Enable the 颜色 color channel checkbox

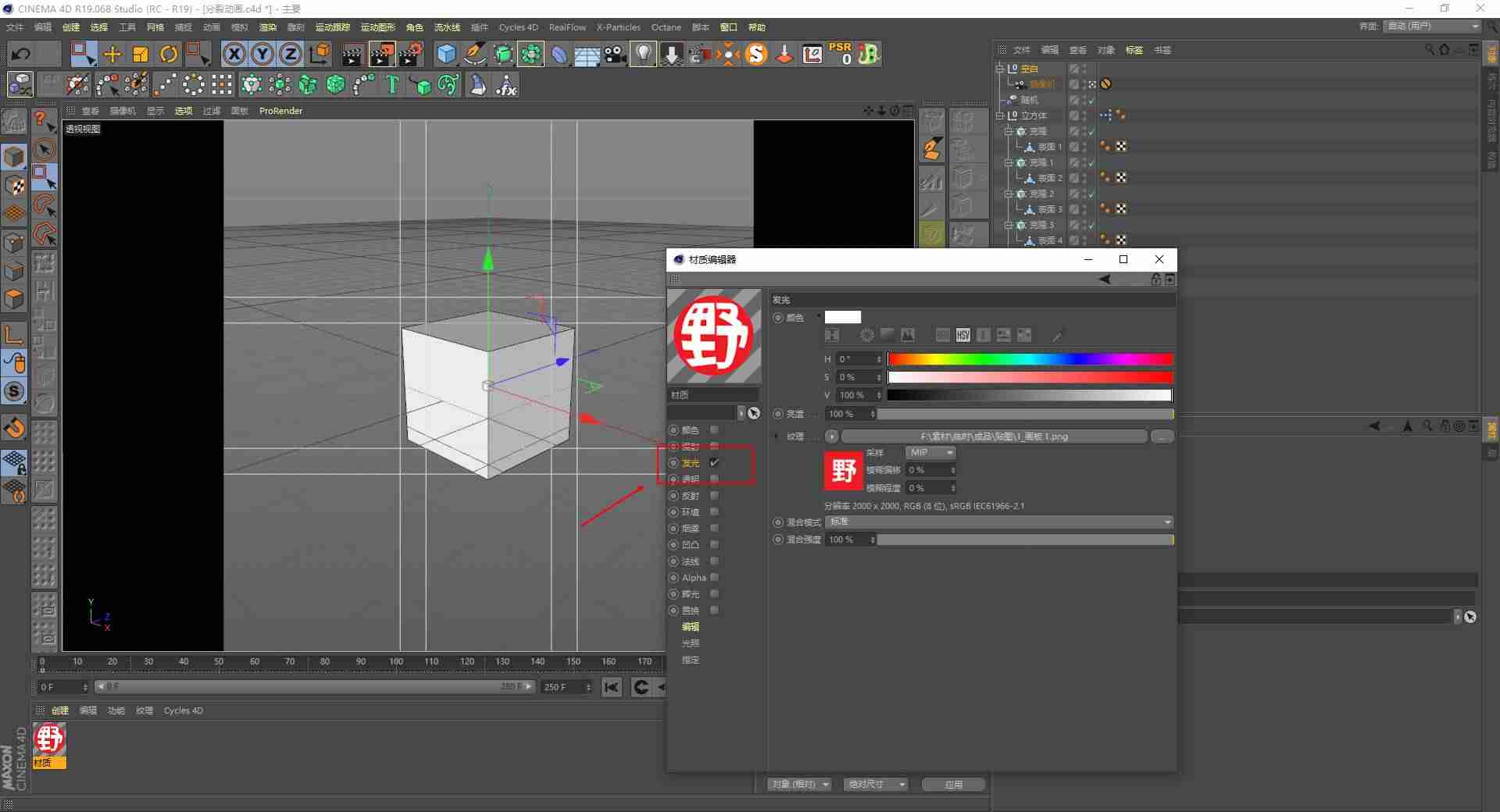714,430
